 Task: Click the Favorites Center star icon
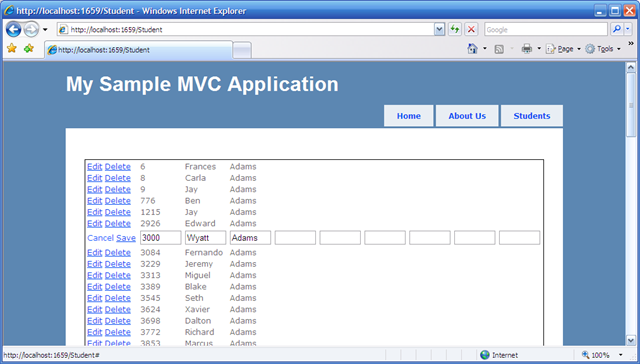pyautogui.click(x=12, y=49)
